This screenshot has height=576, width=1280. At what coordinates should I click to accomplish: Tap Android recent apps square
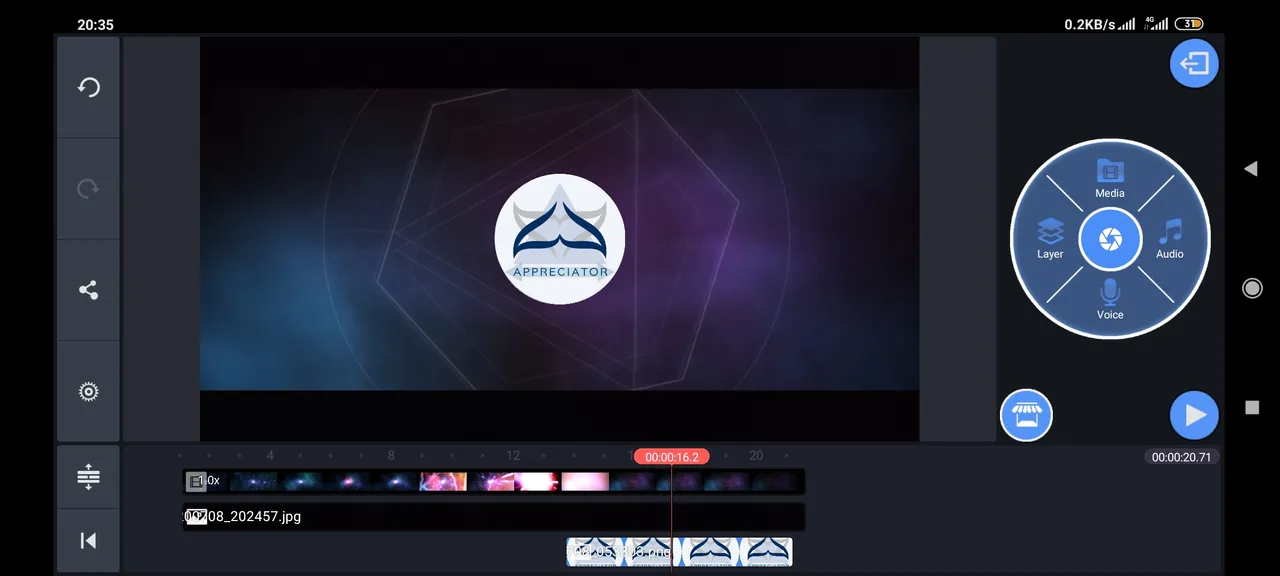(x=1252, y=407)
